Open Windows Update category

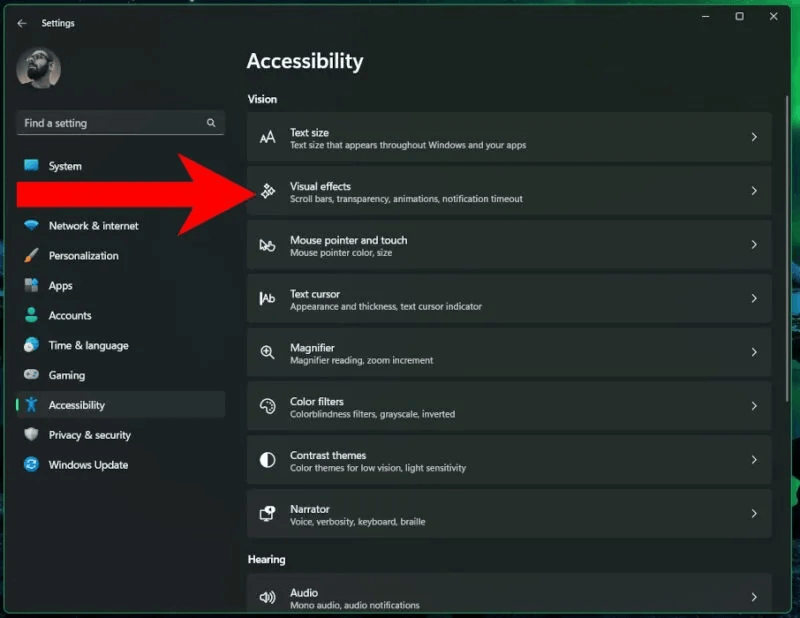click(x=120, y=465)
